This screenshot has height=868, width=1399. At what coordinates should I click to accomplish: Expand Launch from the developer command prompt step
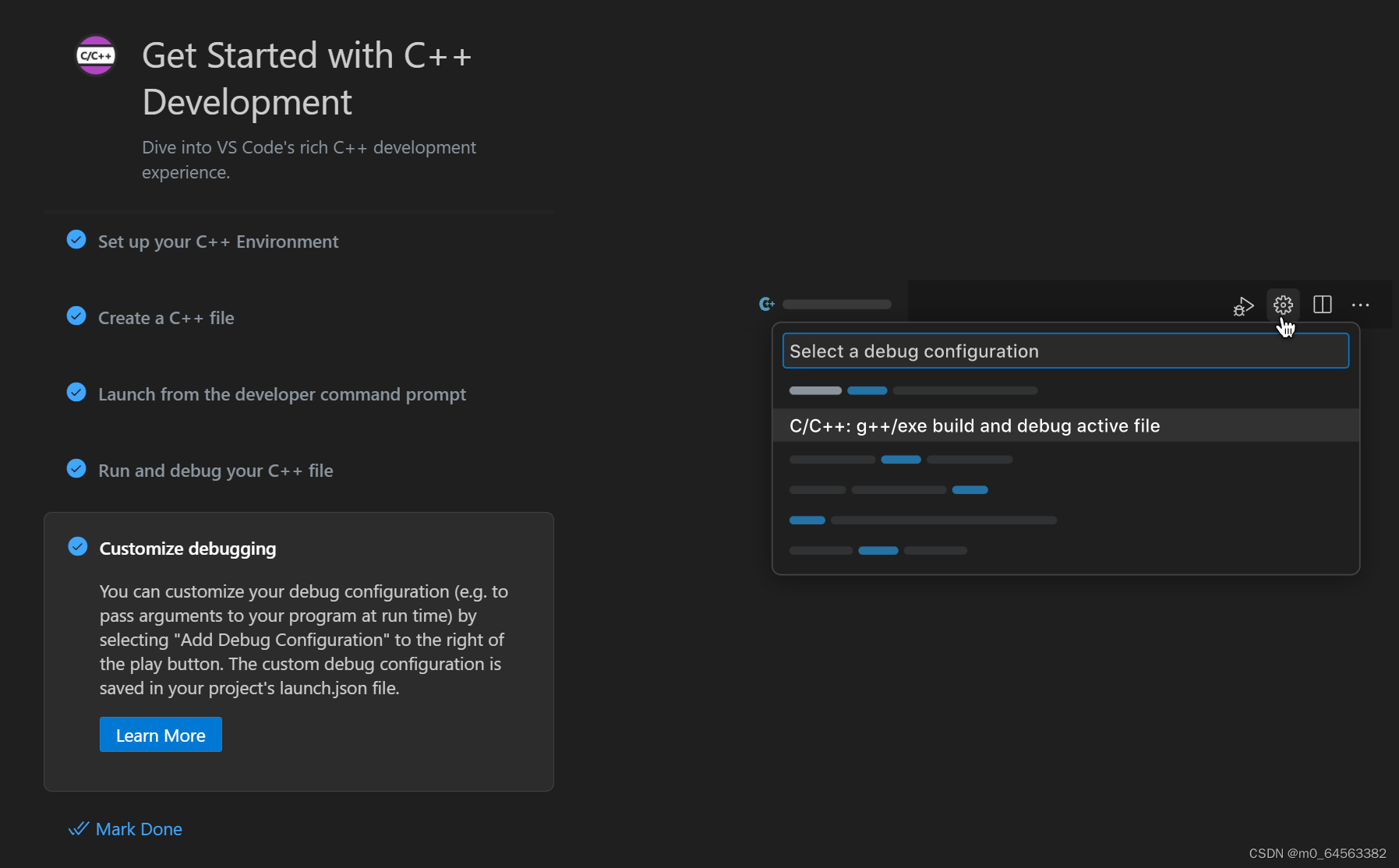pyautogui.click(x=282, y=394)
